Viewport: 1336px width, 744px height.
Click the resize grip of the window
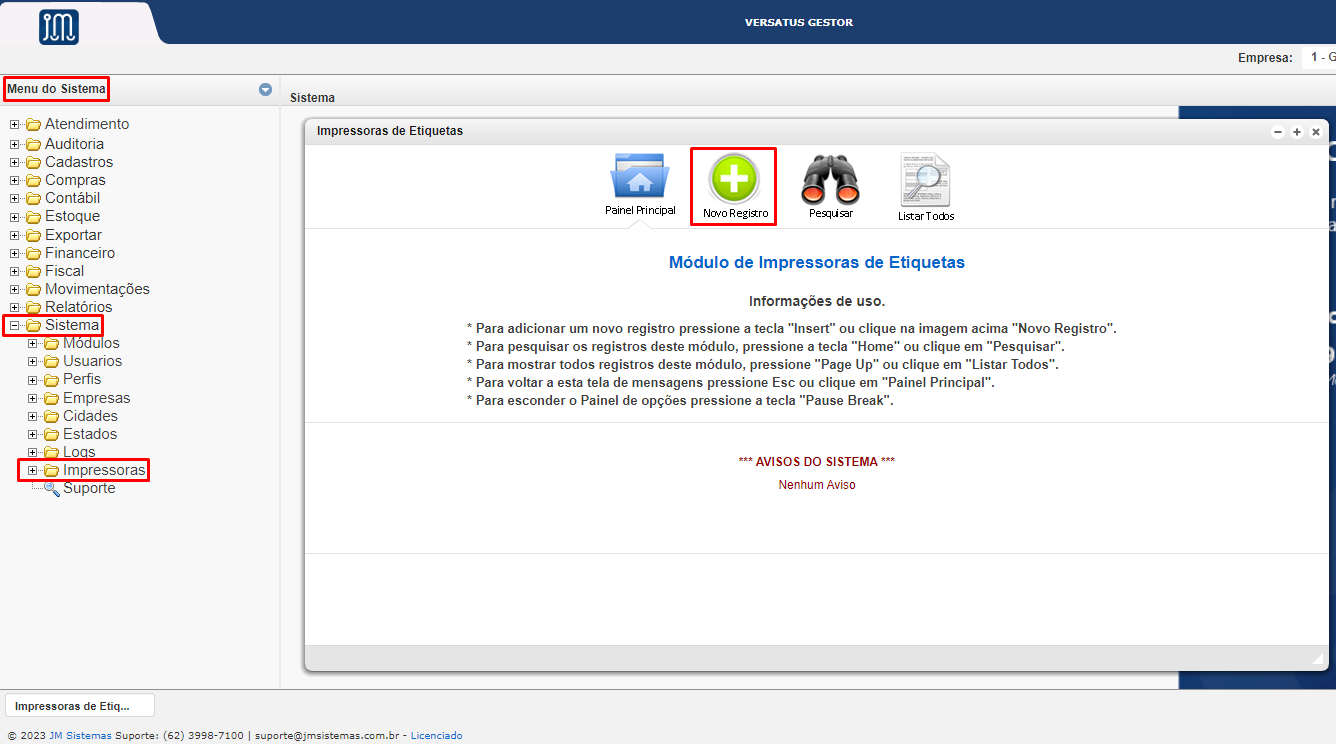coord(1318,658)
